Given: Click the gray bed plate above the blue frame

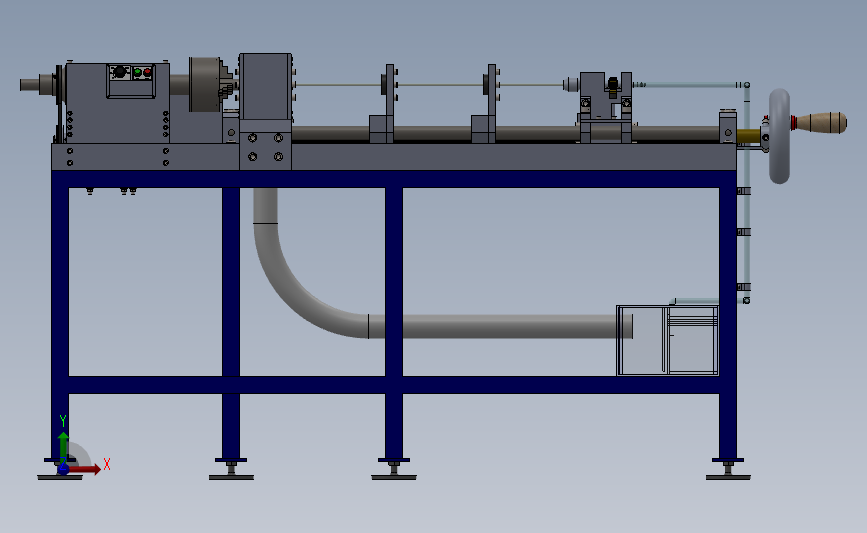Looking at the screenshot, I should click(x=394, y=157).
